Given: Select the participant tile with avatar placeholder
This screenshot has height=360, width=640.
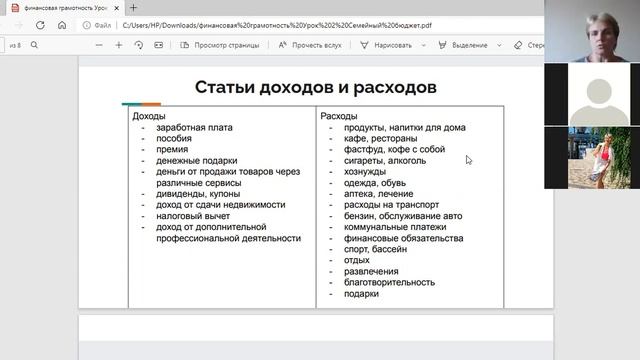Looking at the screenshot, I should [592, 94].
